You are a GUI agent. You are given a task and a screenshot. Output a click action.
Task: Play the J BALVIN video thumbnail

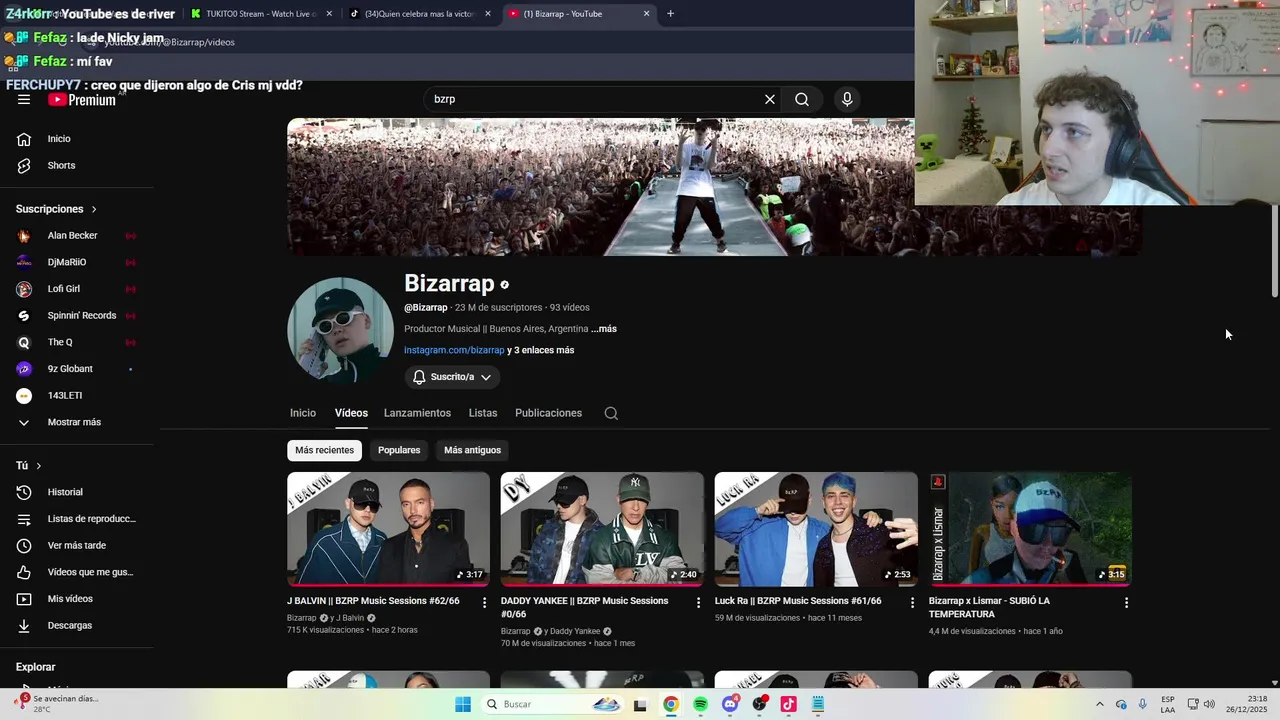tap(388, 529)
